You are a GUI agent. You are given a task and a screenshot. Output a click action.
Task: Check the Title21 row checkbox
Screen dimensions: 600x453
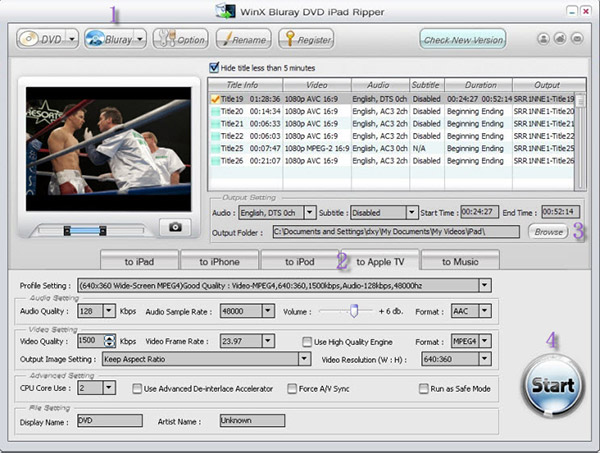[215, 124]
